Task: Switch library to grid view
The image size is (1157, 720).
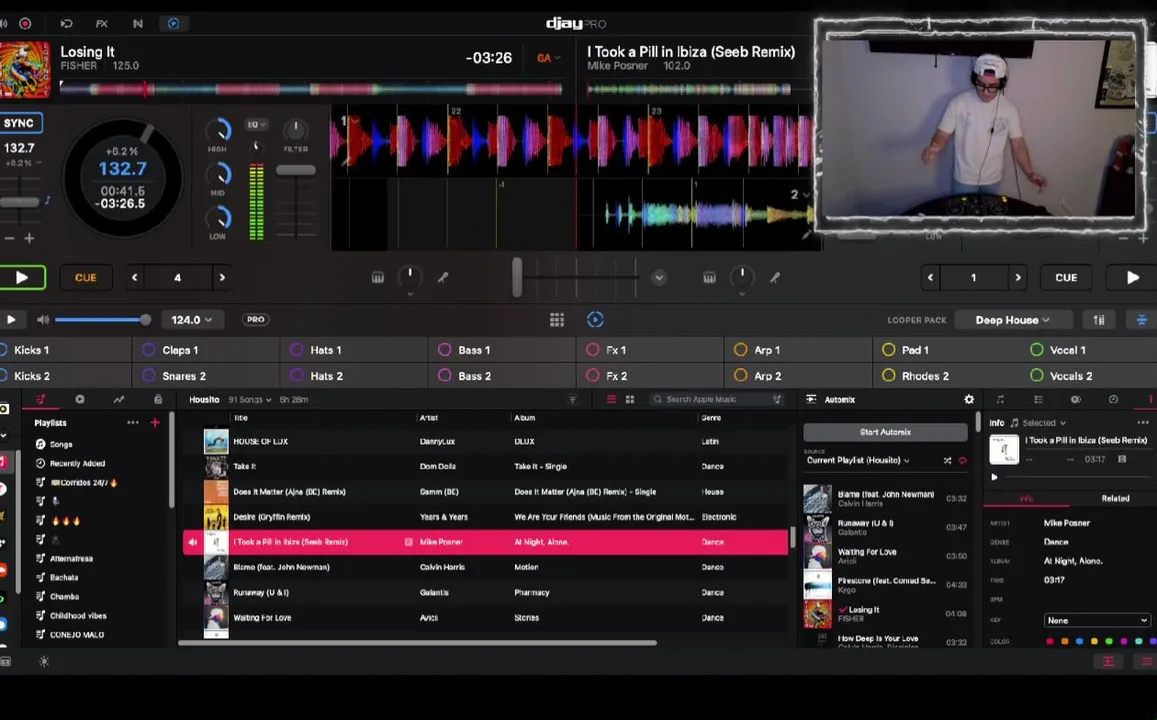Action: click(630, 399)
